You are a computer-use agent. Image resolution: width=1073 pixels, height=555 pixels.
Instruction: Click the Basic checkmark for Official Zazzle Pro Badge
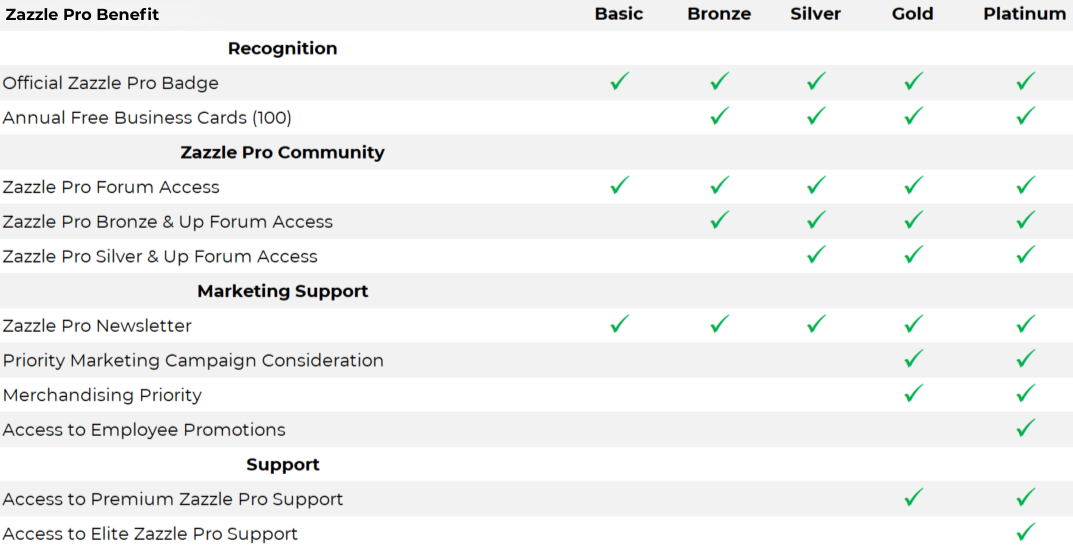point(620,82)
